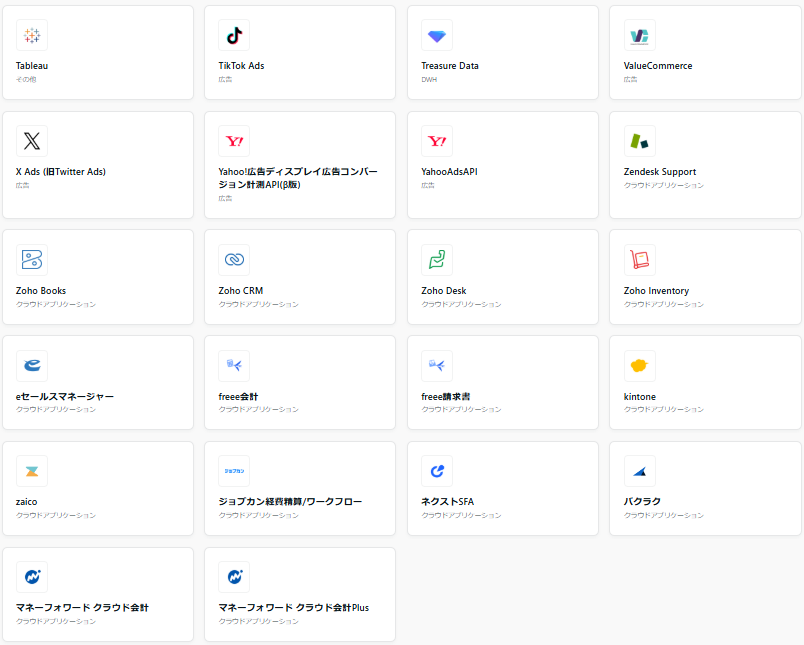Click the eセールスマネージャー title text

(x=65, y=396)
